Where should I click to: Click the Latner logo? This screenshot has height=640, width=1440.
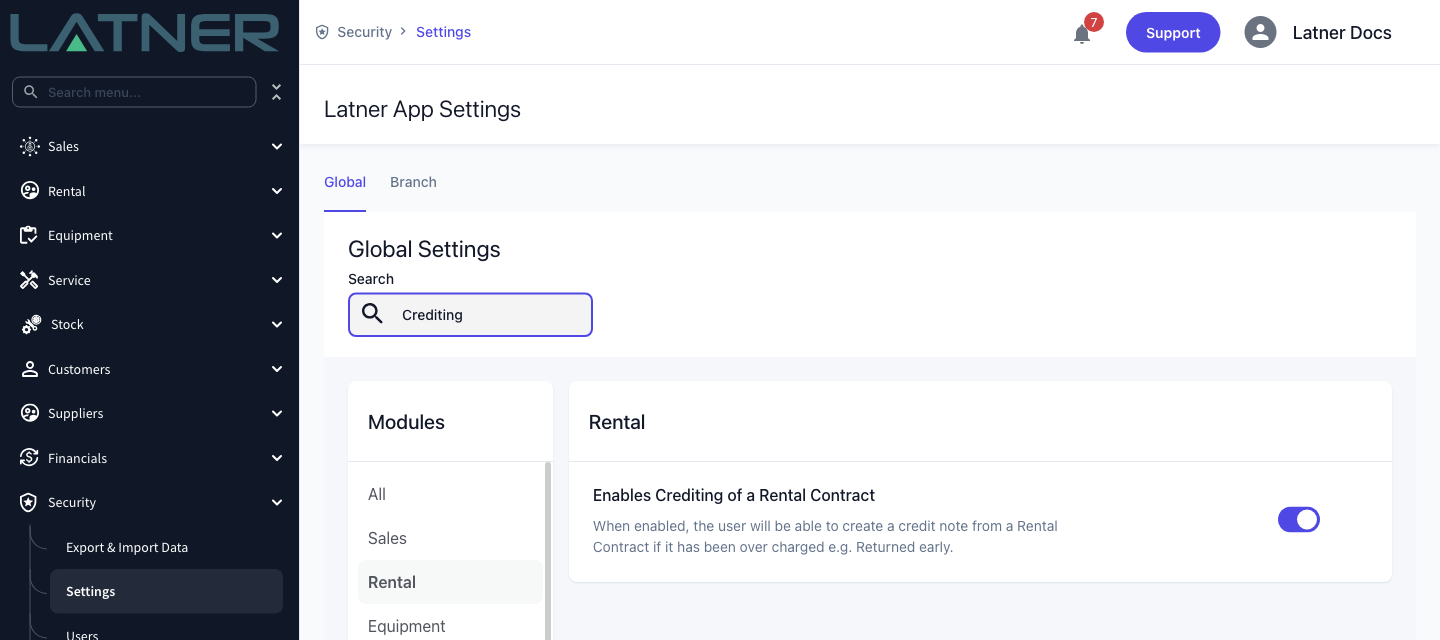click(145, 31)
